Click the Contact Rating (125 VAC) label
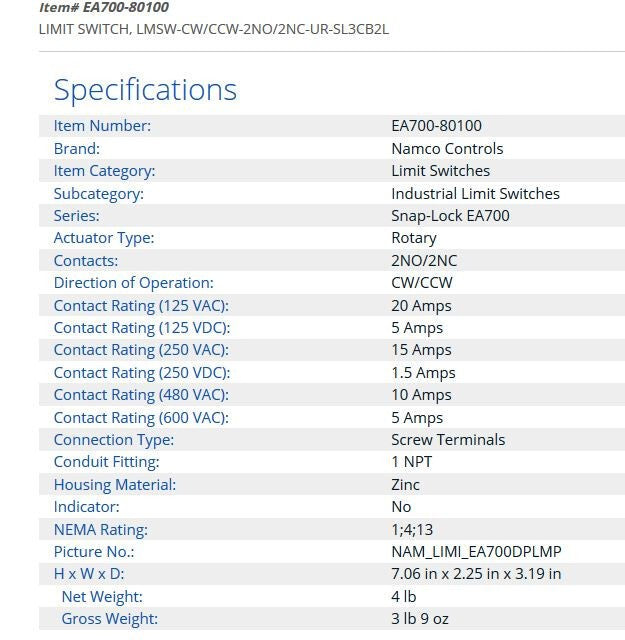Screen dimensions: 625x640 pos(140,306)
